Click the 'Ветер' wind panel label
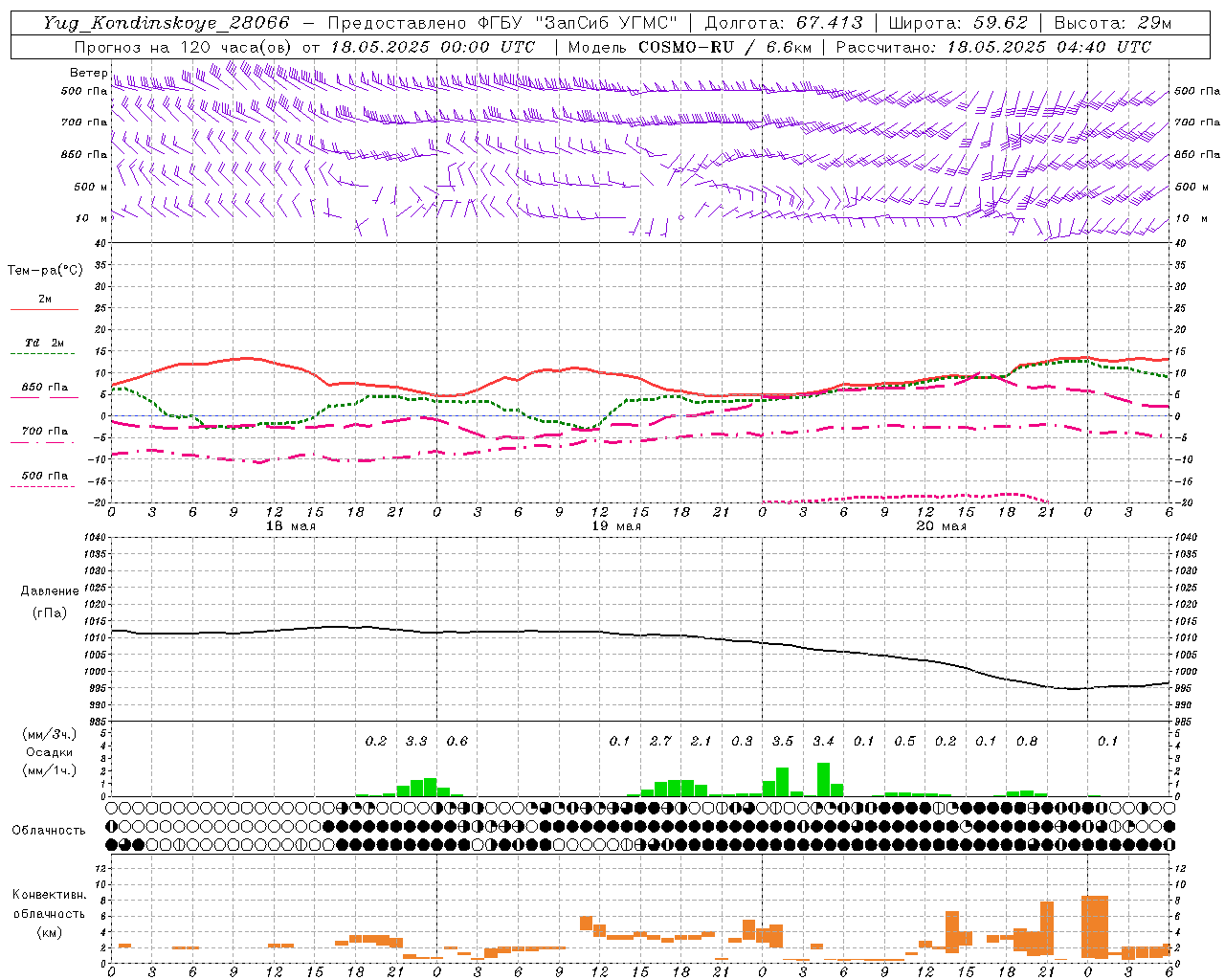 coord(89,73)
